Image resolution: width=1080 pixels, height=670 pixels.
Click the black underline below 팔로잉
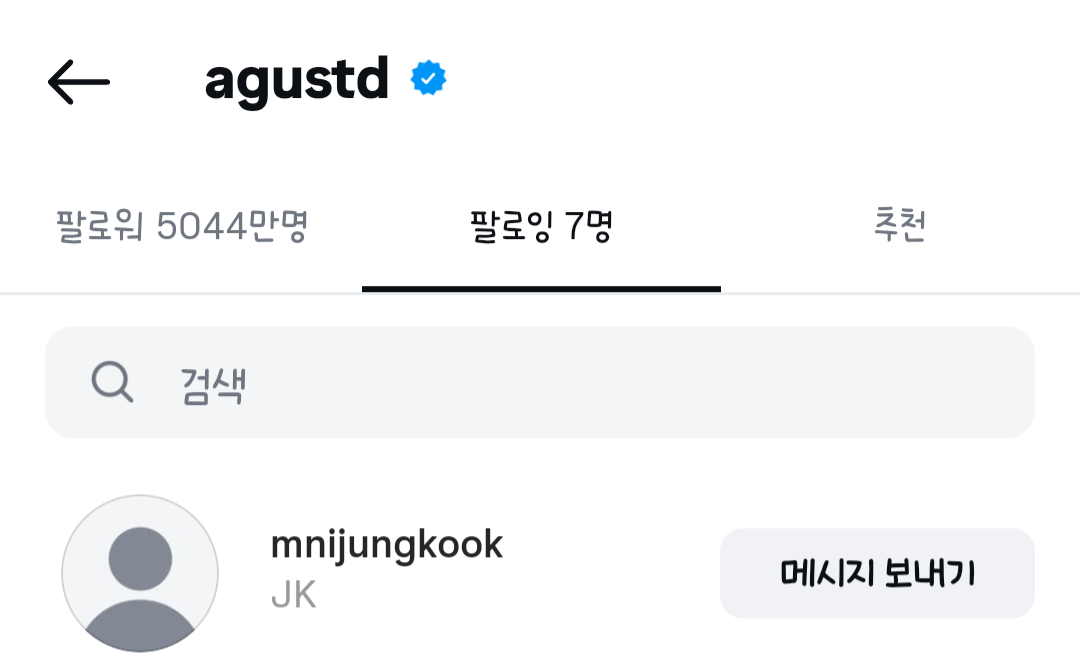[541, 289]
